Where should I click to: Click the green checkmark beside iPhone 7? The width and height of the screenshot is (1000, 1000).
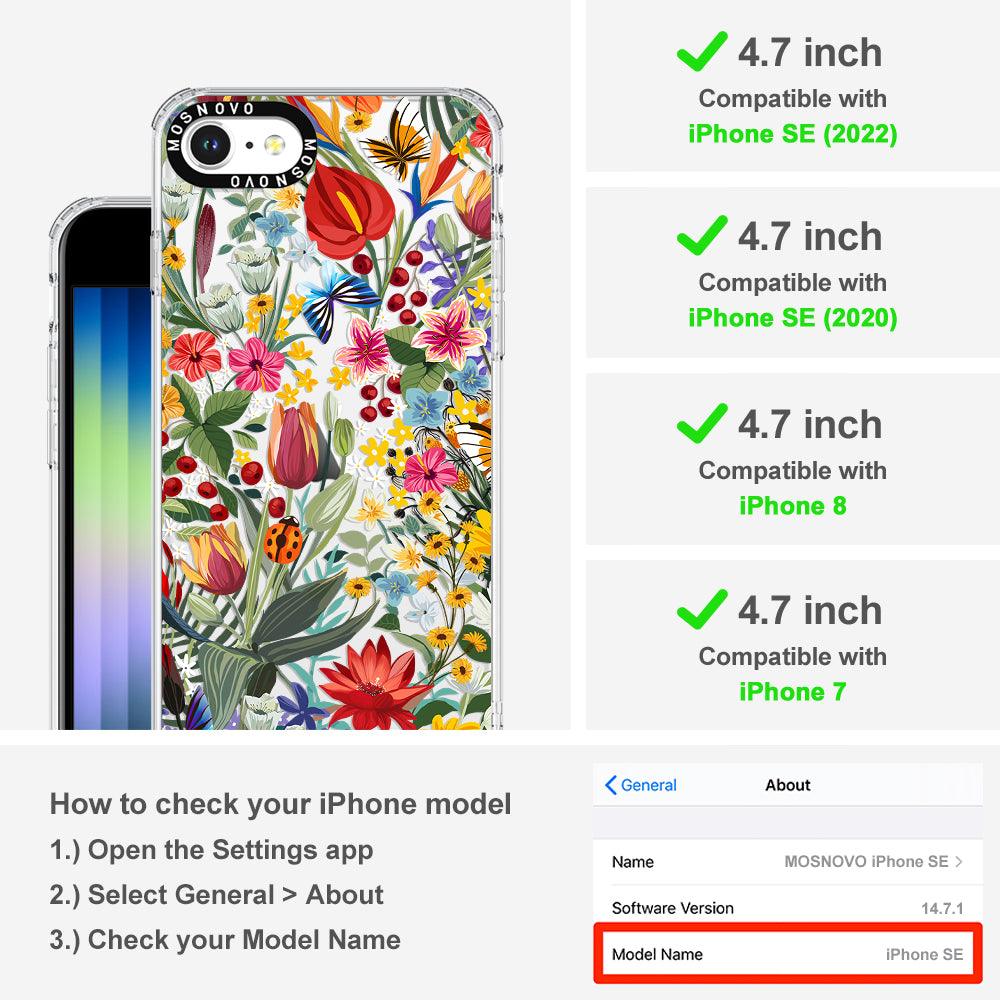tap(702, 609)
